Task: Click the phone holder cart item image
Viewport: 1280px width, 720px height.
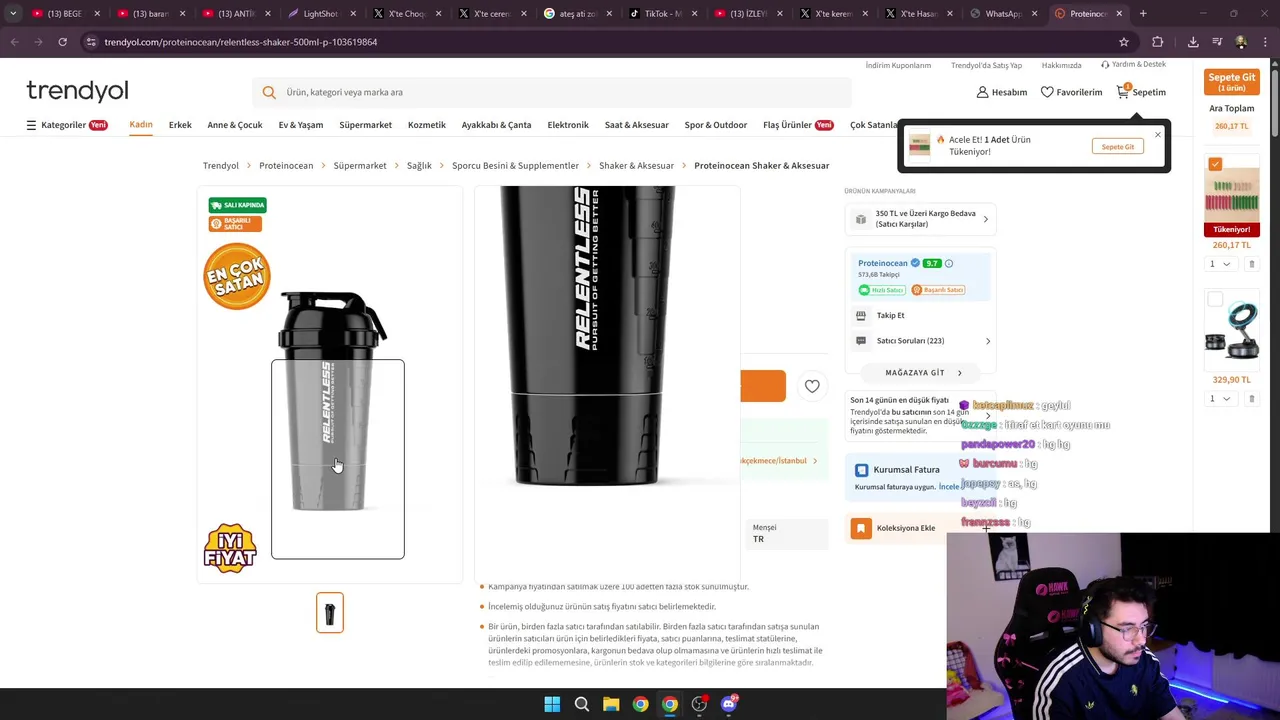Action: click(x=1232, y=332)
